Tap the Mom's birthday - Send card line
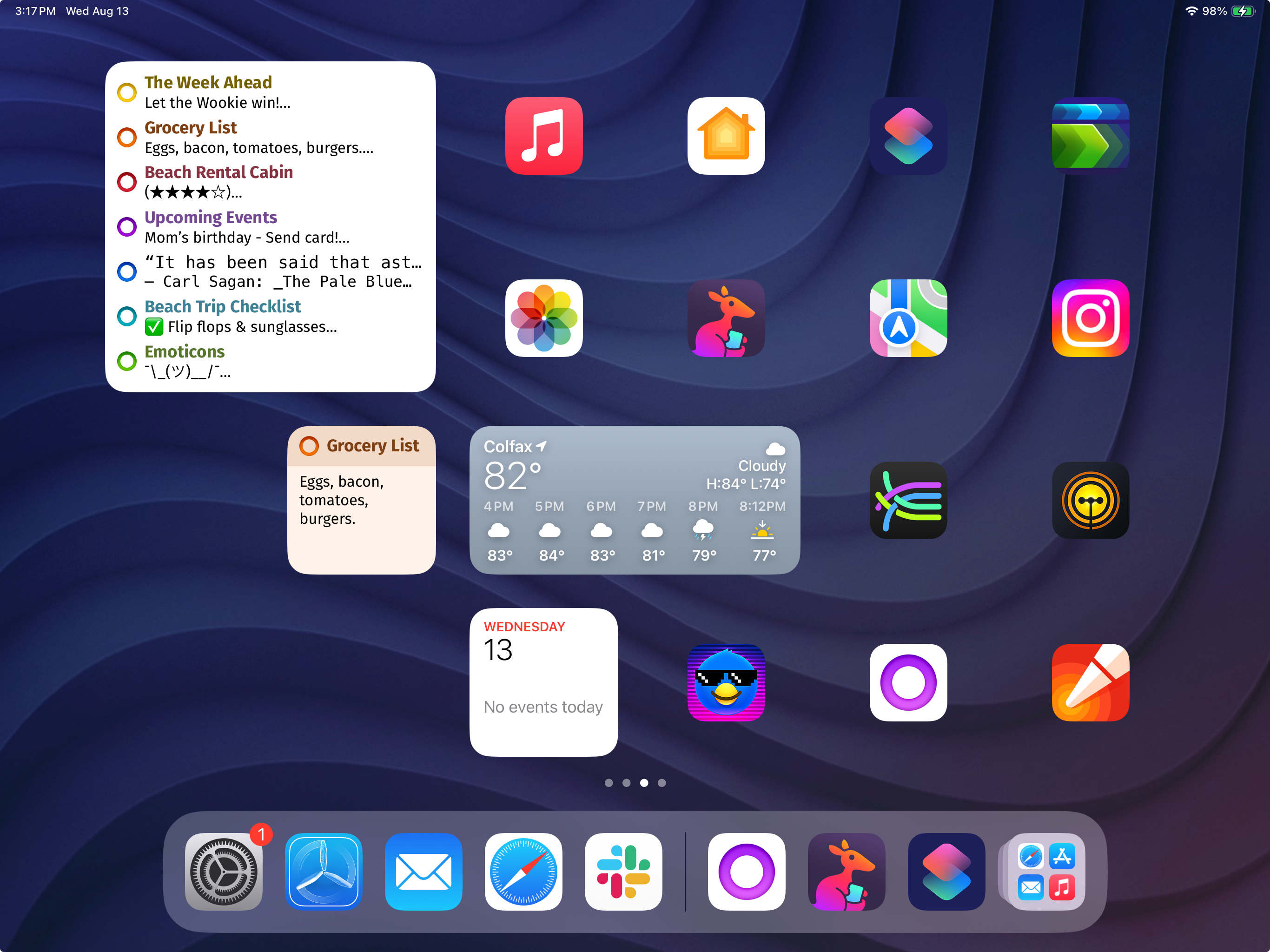1270x952 pixels. (247, 238)
